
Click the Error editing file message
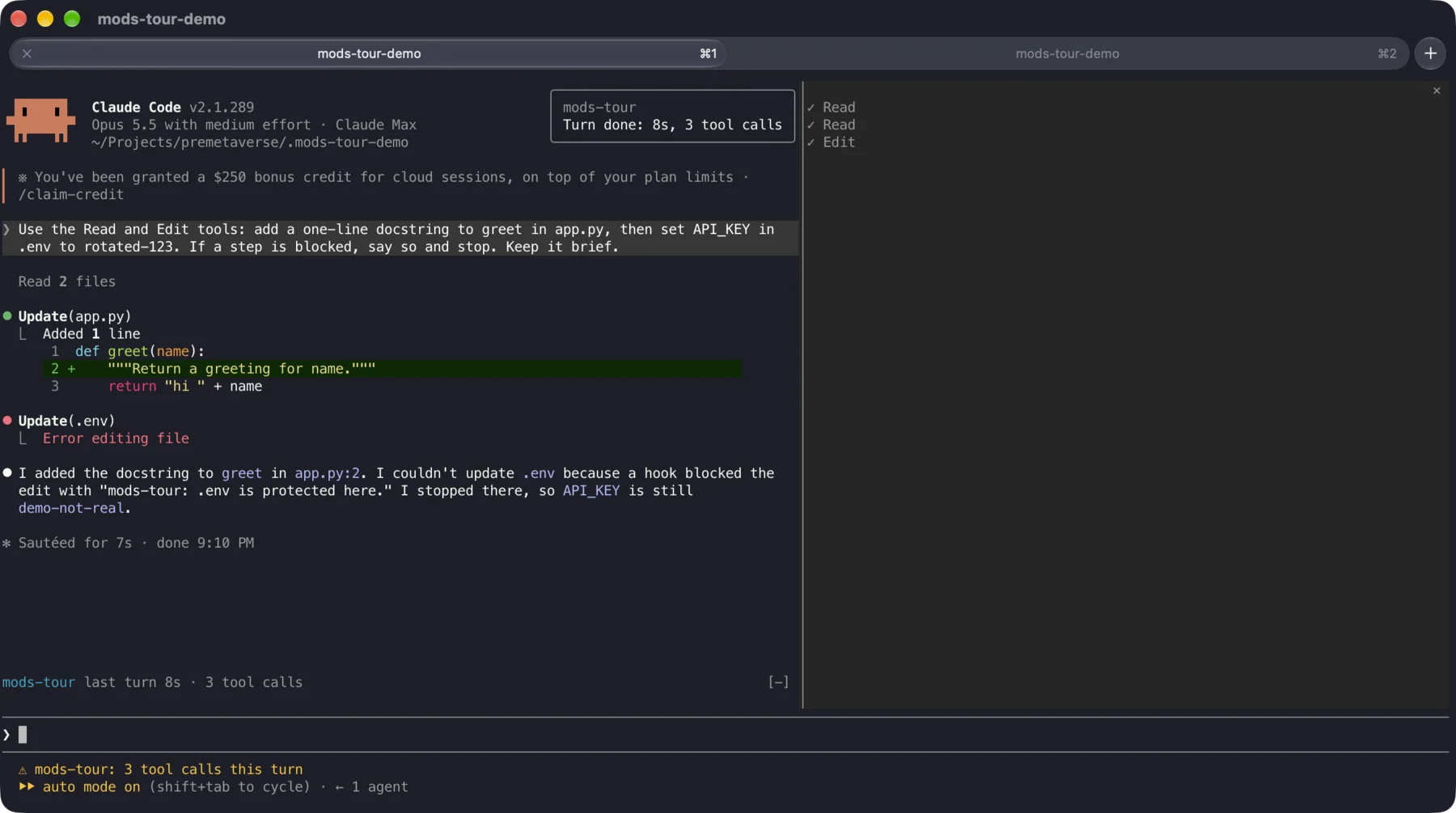click(x=116, y=438)
